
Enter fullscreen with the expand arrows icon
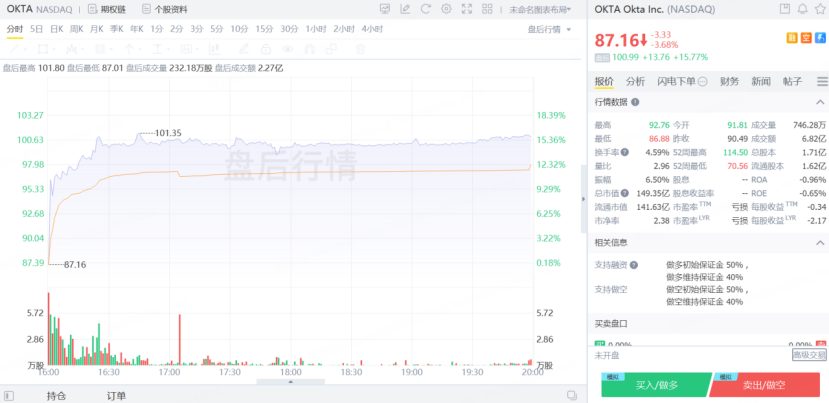(x=467, y=9)
